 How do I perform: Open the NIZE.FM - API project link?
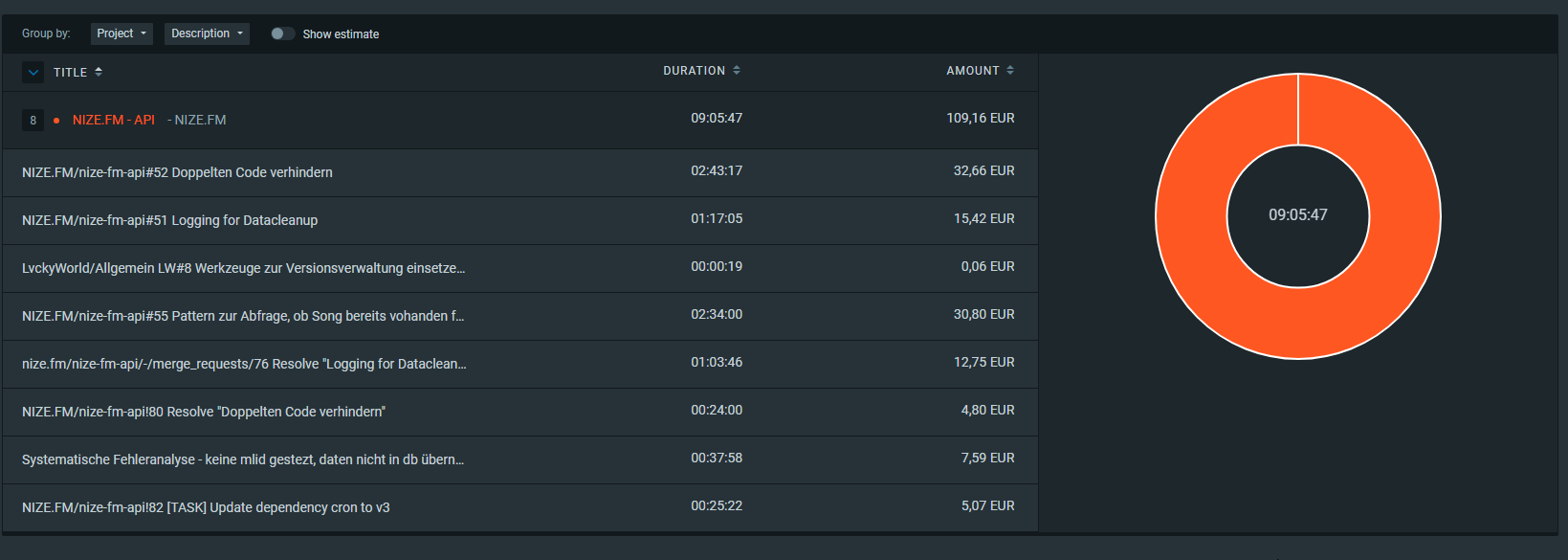pyautogui.click(x=113, y=120)
